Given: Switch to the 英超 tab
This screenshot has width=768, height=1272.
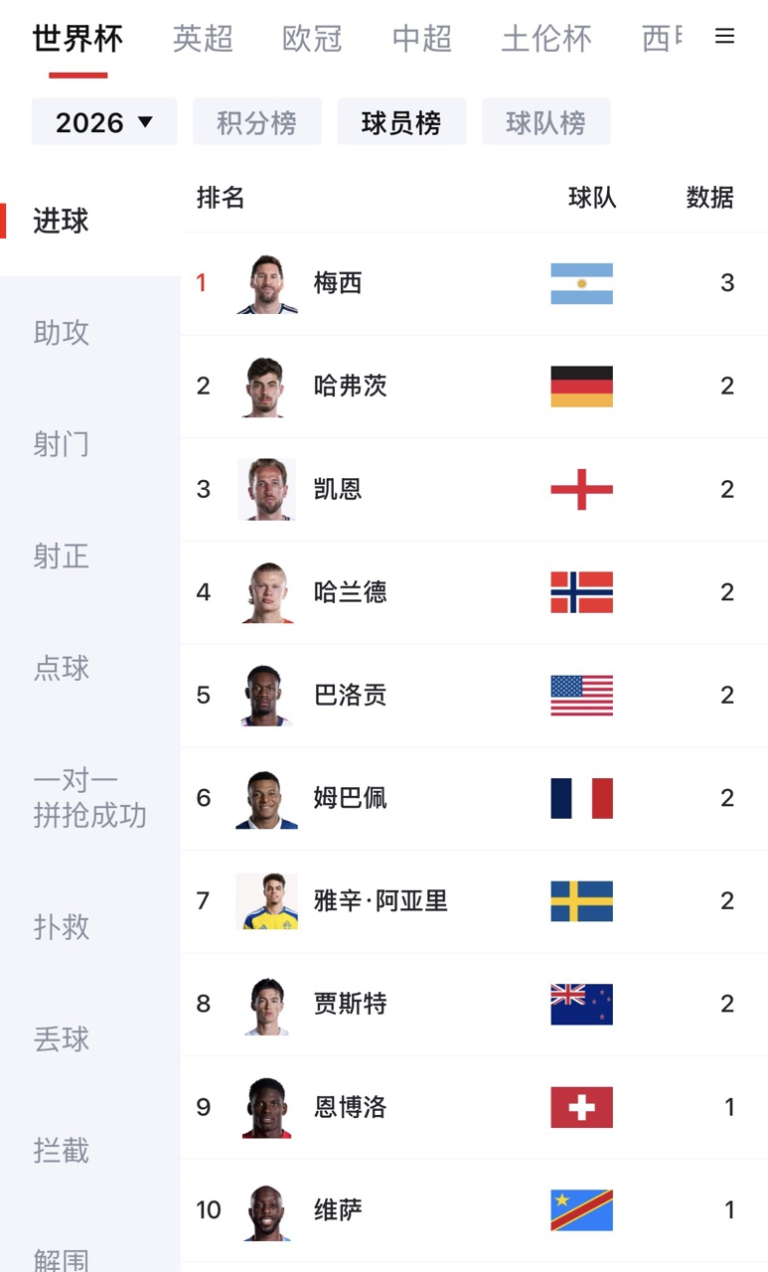Looking at the screenshot, I should [203, 39].
